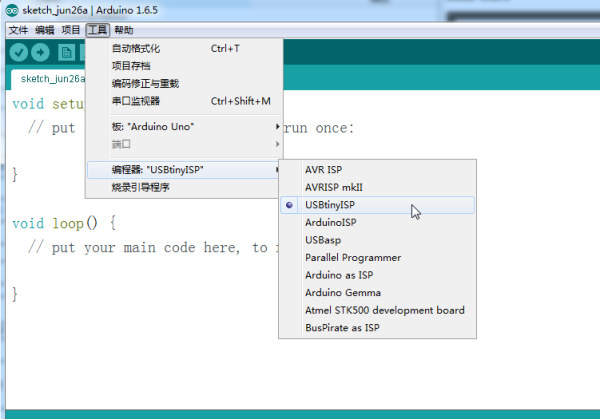Click the closing brace after loop body
This screenshot has height=419, width=600.
coord(15,294)
